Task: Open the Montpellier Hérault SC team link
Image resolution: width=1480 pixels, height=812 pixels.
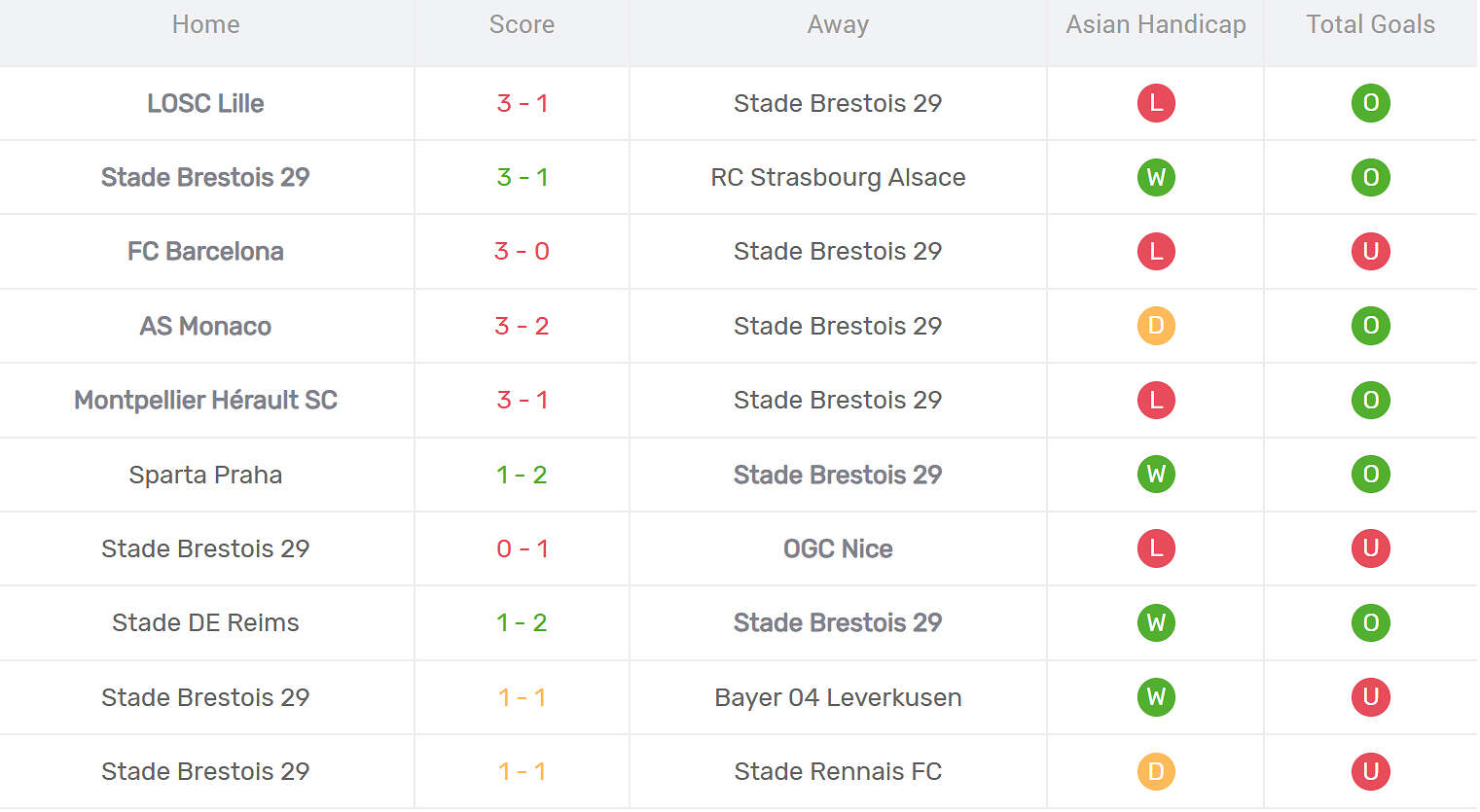Action: pyautogui.click(x=205, y=400)
